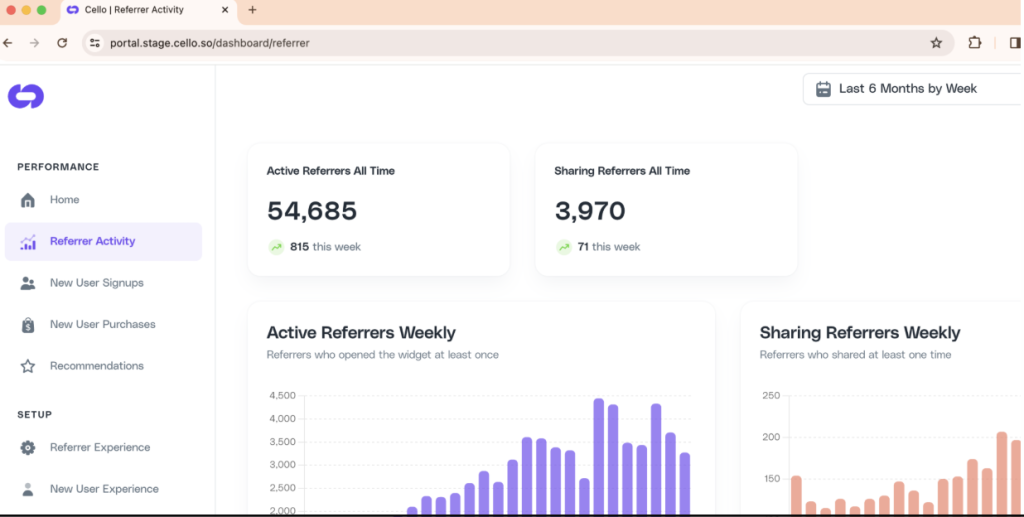Open the site information icon in address bar
The width and height of the screenshot is (1024, 517).
coord(95,43)
